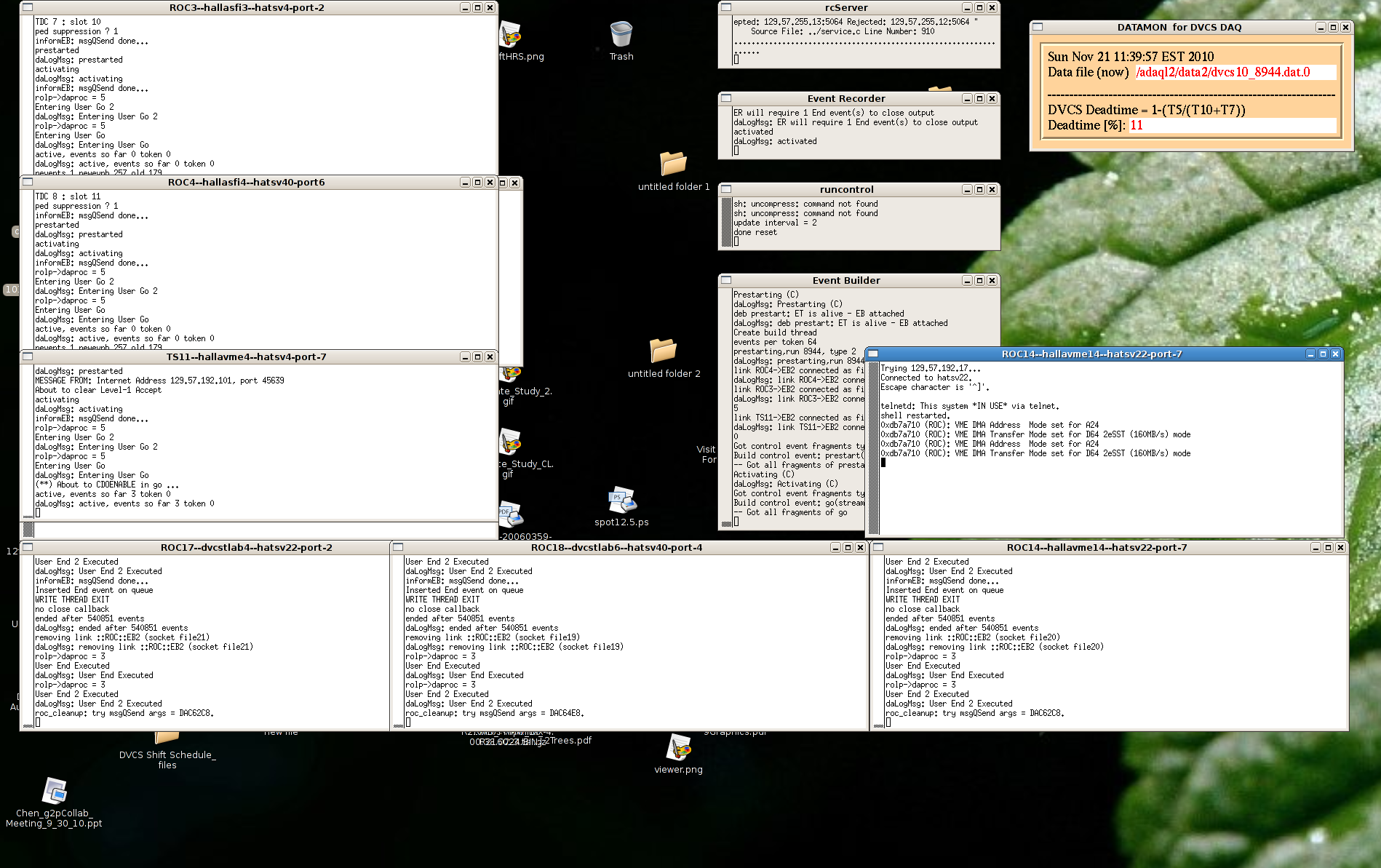Open window menu of active blue ROC14 window
Screen dimensions: 1381x868
[x=873, y=354]
